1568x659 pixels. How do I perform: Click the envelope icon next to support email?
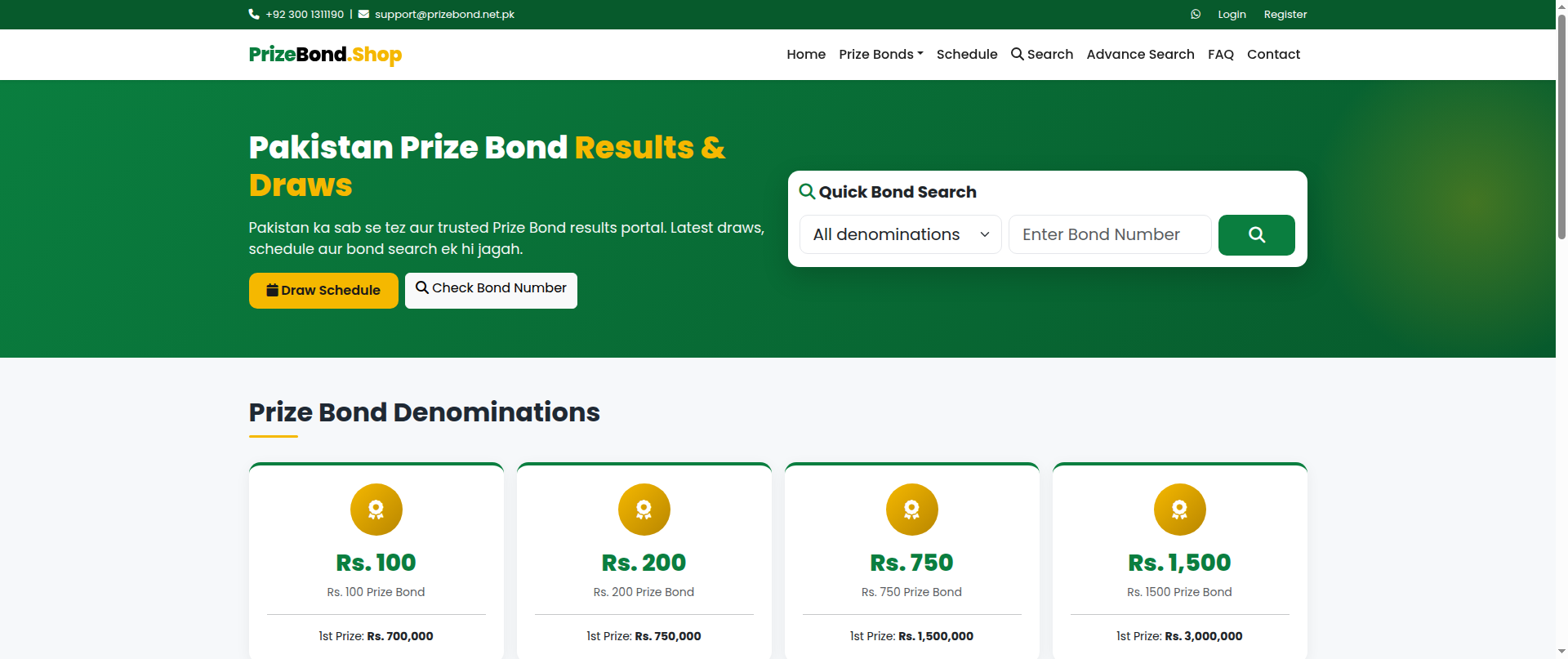click(363, 15)
